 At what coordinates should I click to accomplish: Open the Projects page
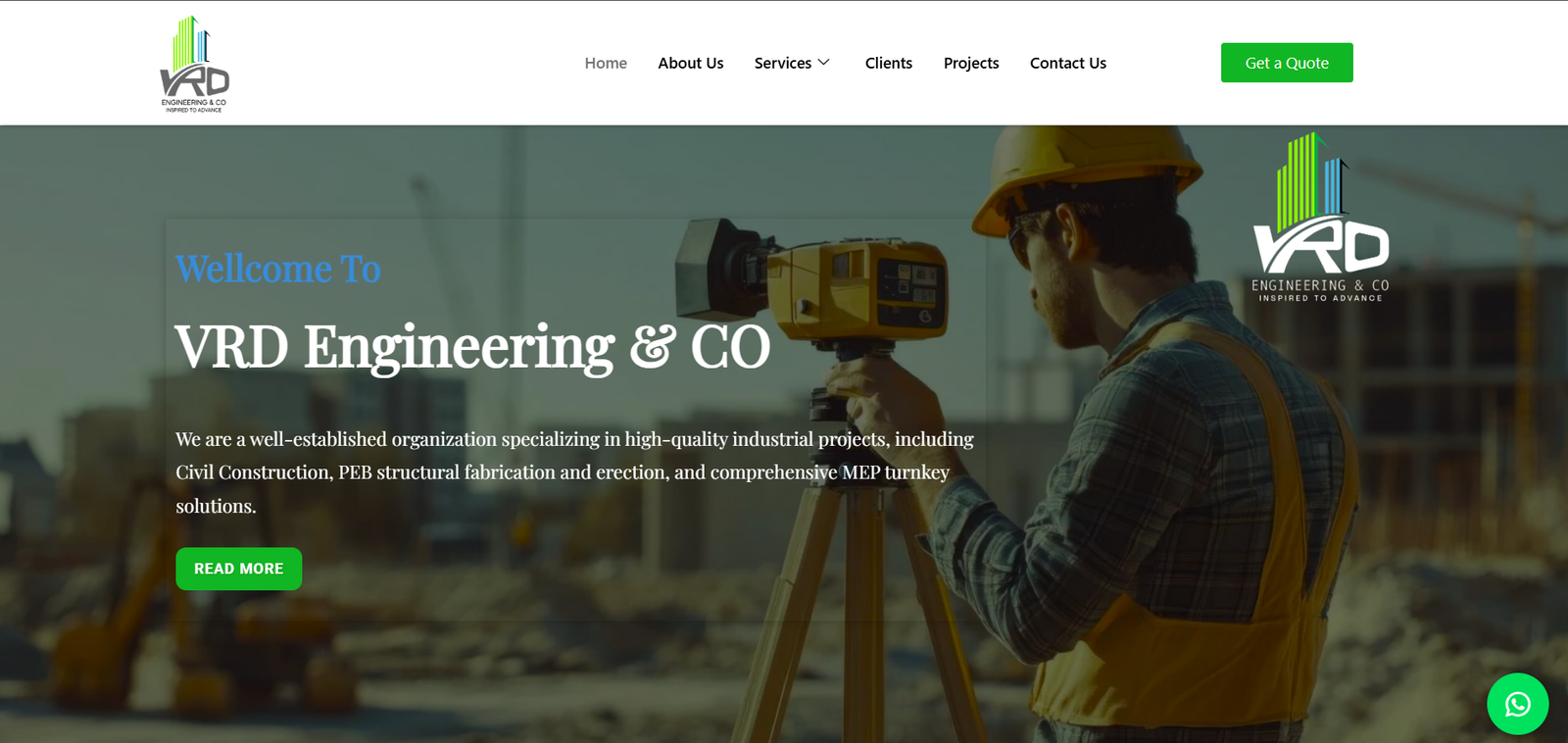click(971, 63)
